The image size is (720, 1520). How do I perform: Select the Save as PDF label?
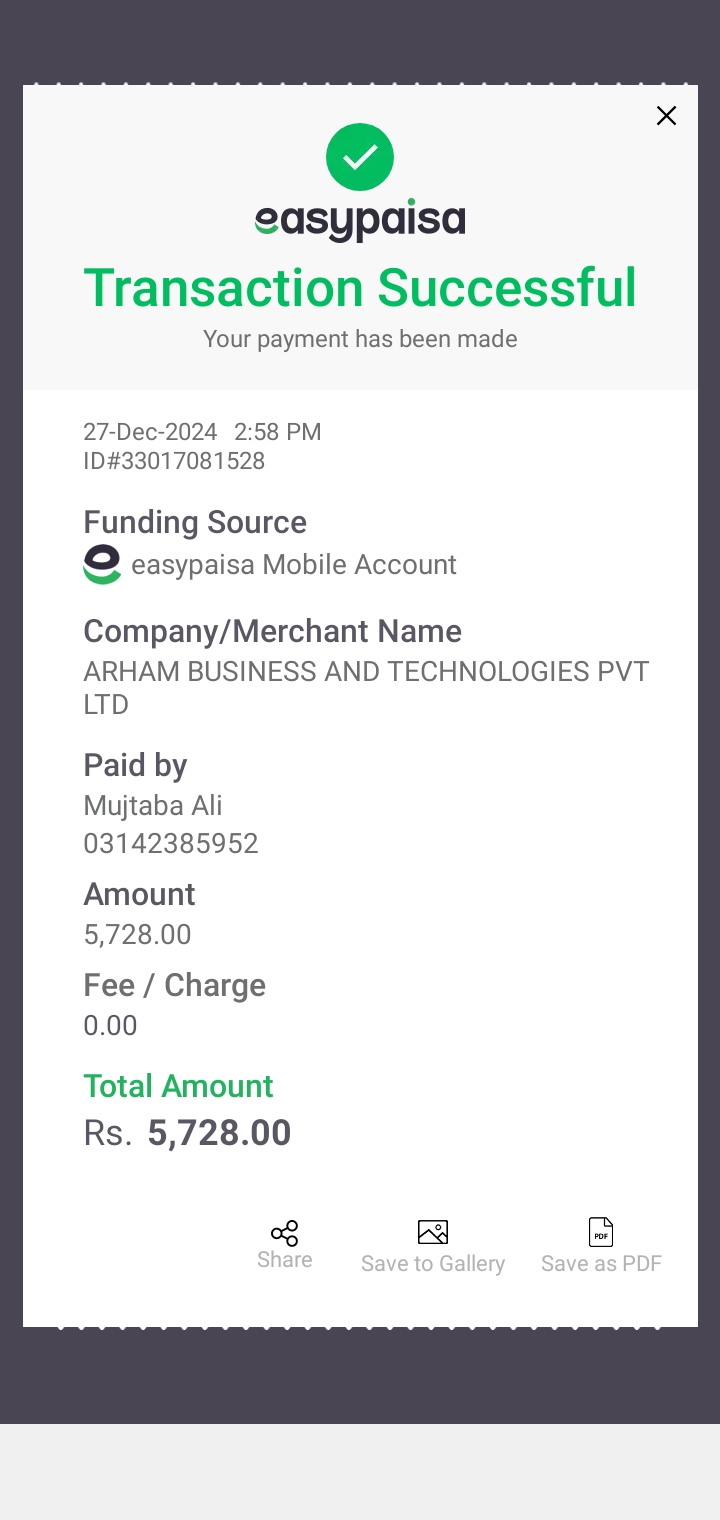pos(601,1264)
